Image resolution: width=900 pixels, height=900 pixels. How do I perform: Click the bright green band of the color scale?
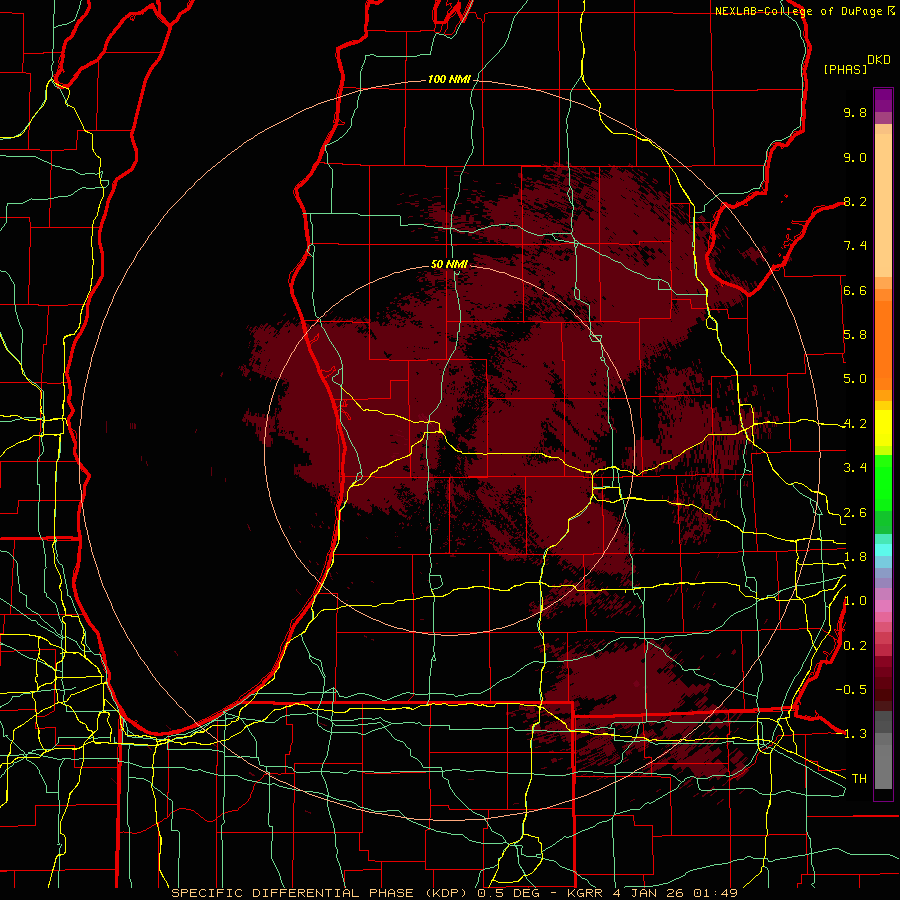(883, 483)
